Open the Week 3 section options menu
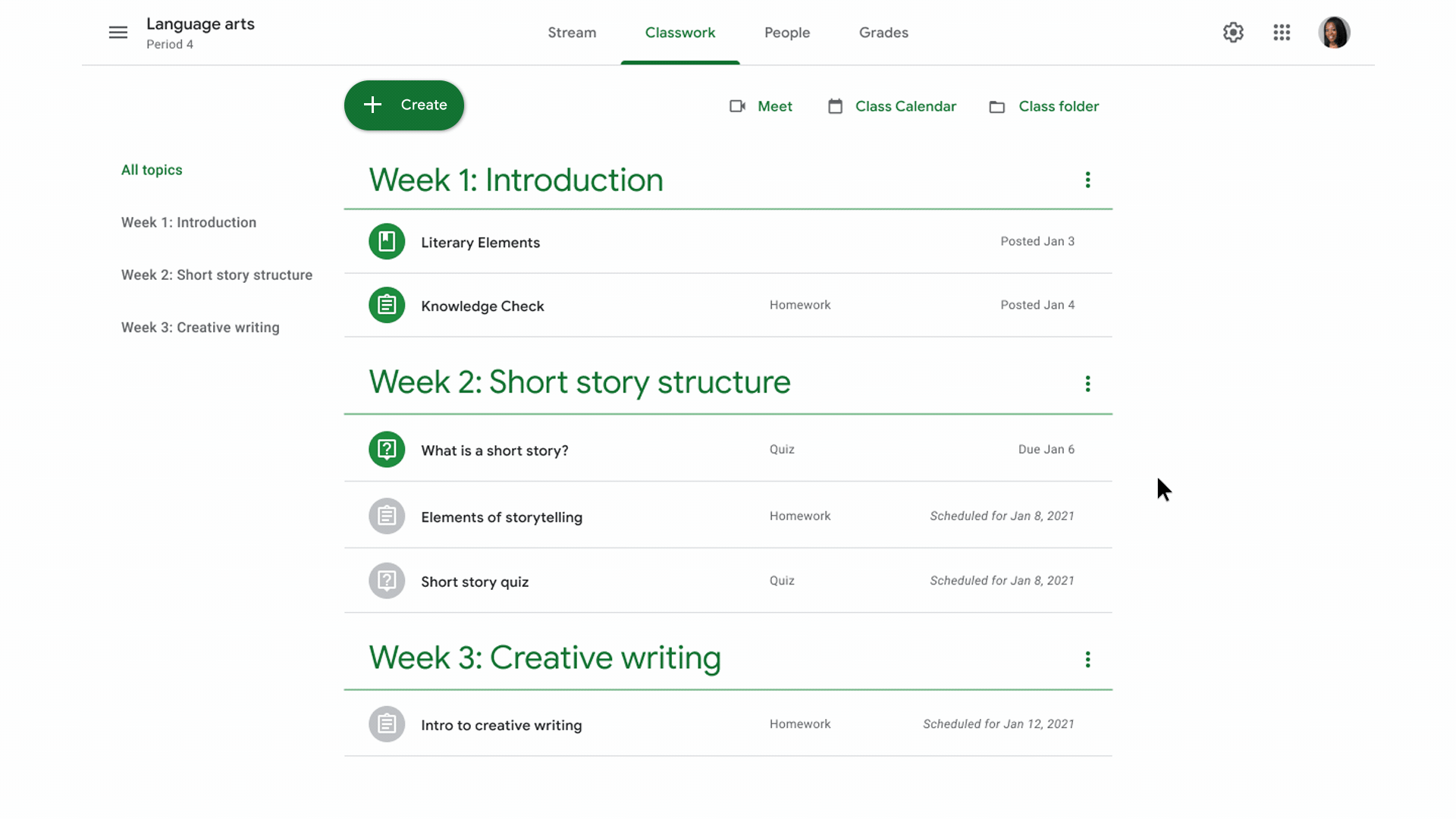 (1087, 659)
